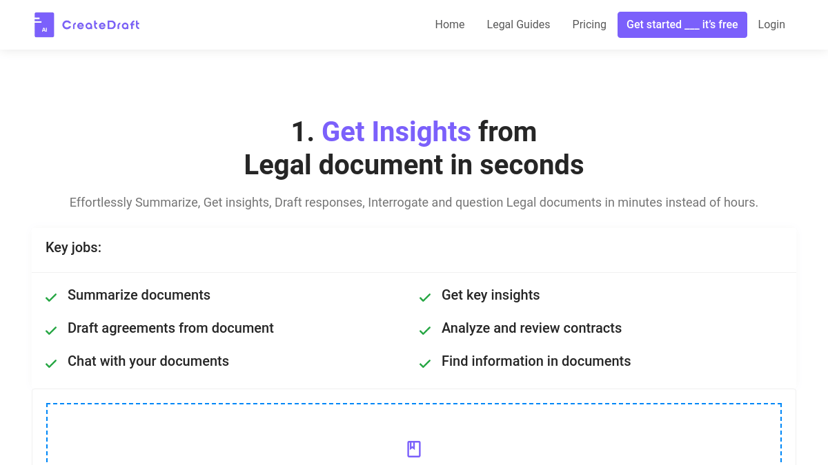This screenshot has width=828, height=465.
Task: Click checkmark beside Find information in documents
Action: [x=425, y=364]
